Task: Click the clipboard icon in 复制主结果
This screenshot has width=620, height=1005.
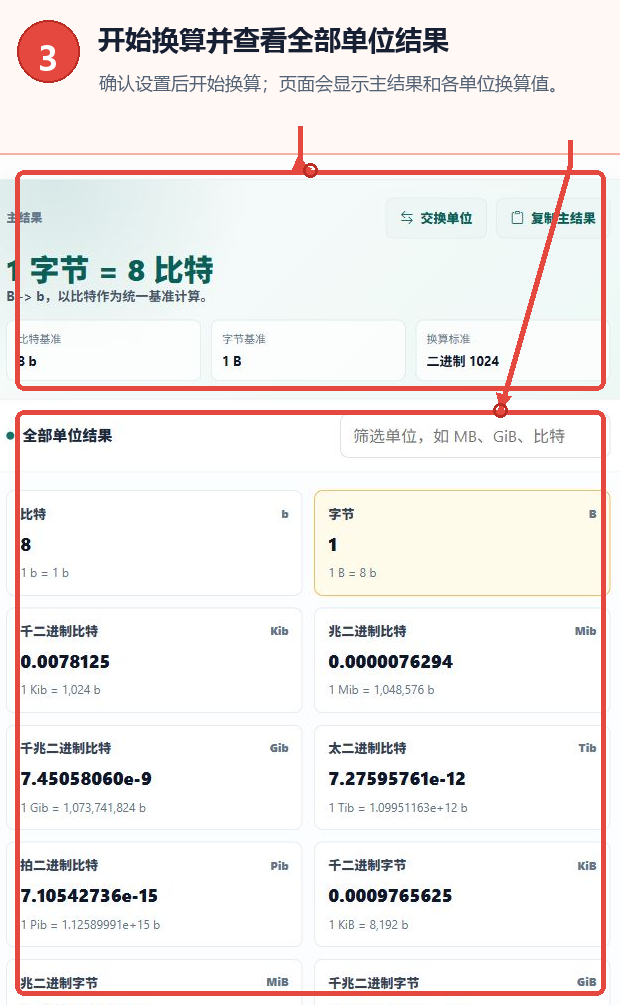Action: coord(517,218)
